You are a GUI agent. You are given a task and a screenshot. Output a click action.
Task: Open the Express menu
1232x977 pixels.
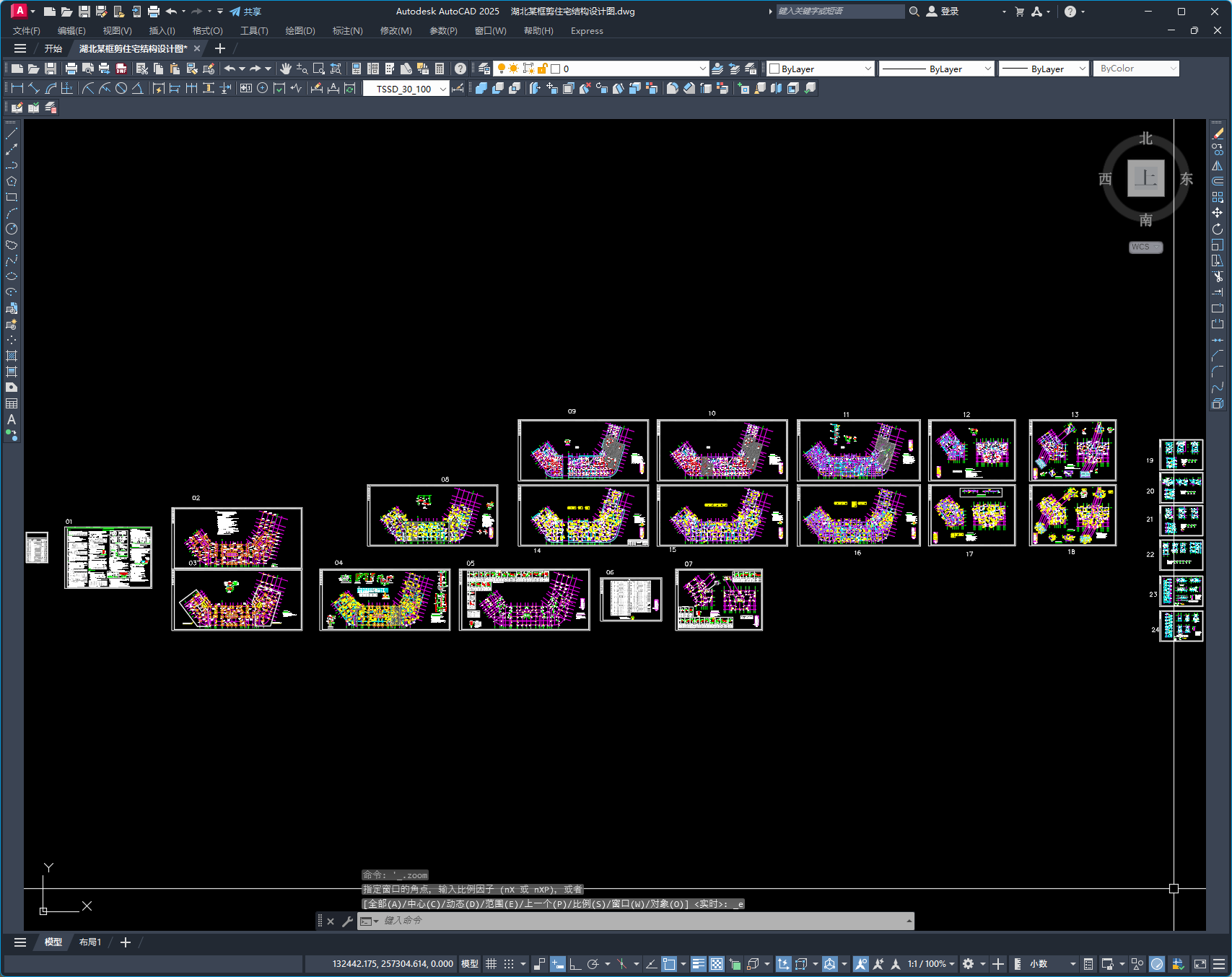(x=587, y=31)
